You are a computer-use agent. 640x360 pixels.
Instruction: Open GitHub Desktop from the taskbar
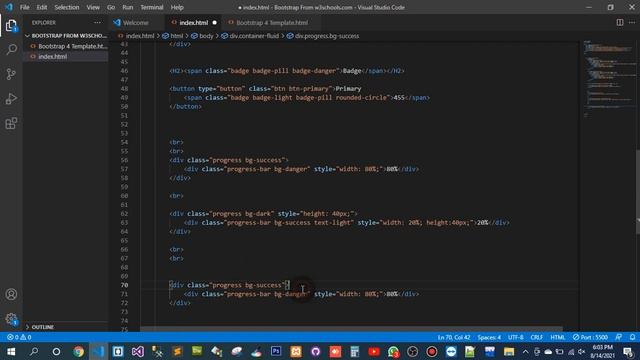tap(316, 351)
